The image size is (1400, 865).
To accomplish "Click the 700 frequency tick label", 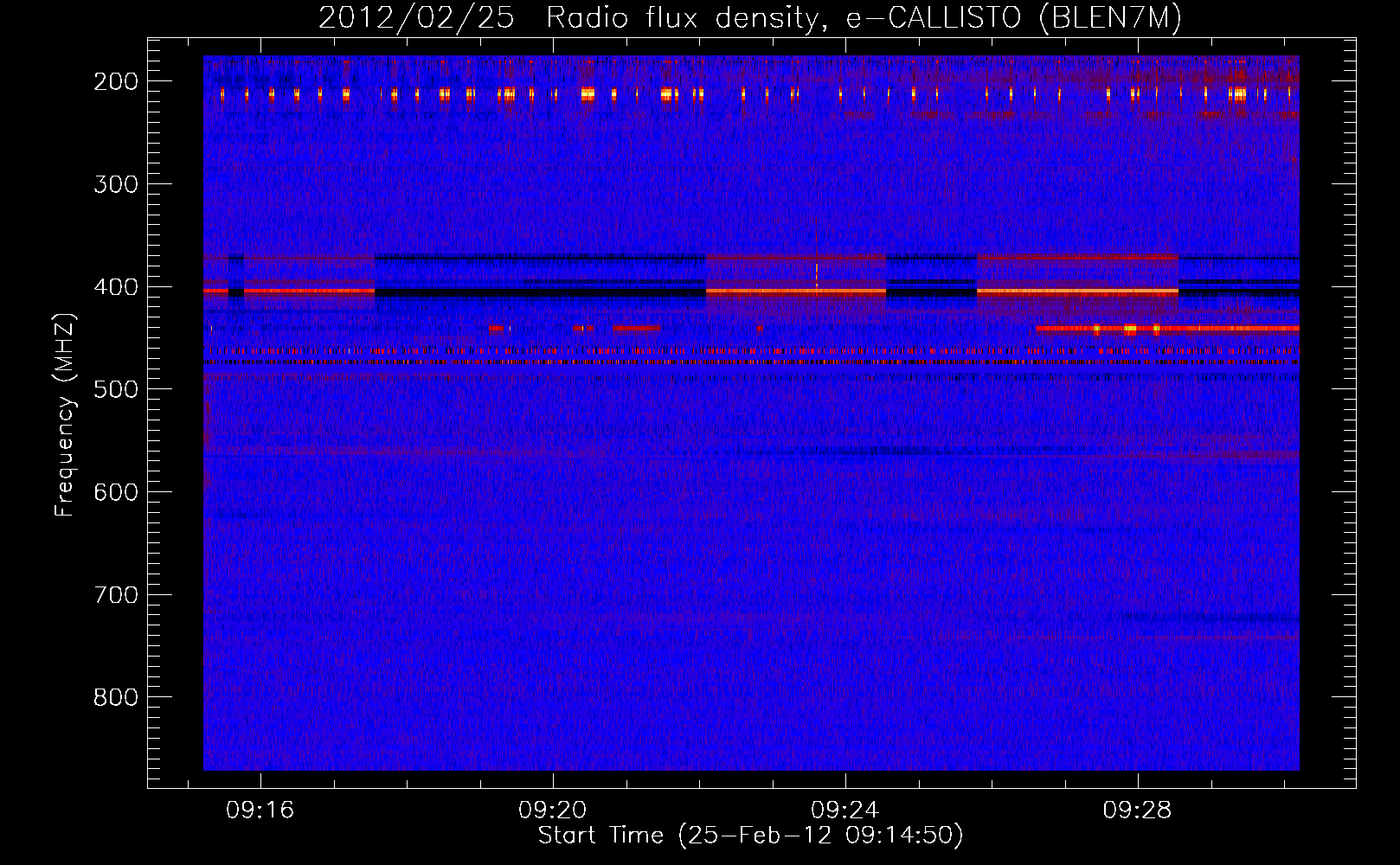I will [115, 595].
